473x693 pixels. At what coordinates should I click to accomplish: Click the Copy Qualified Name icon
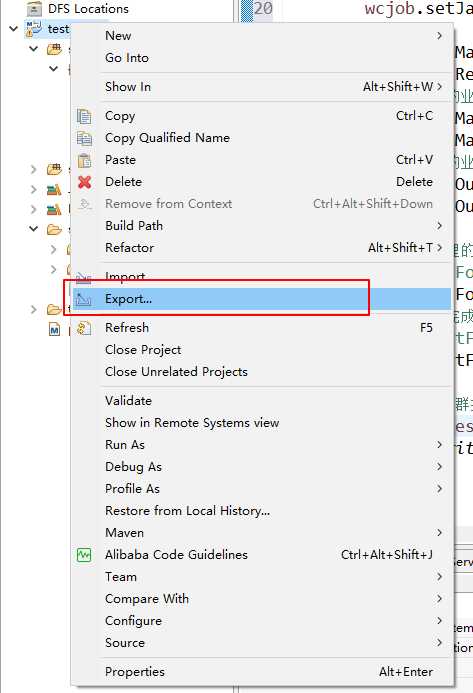(x=84, y=138)
